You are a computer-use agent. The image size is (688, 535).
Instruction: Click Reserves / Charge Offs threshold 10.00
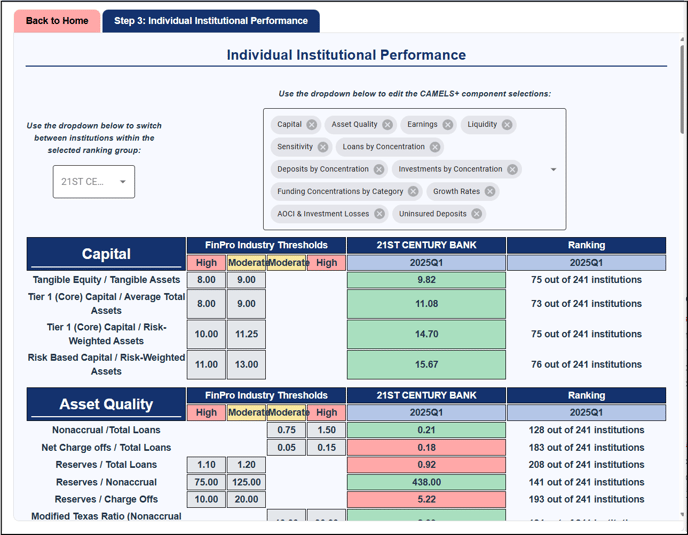point(206,499)
